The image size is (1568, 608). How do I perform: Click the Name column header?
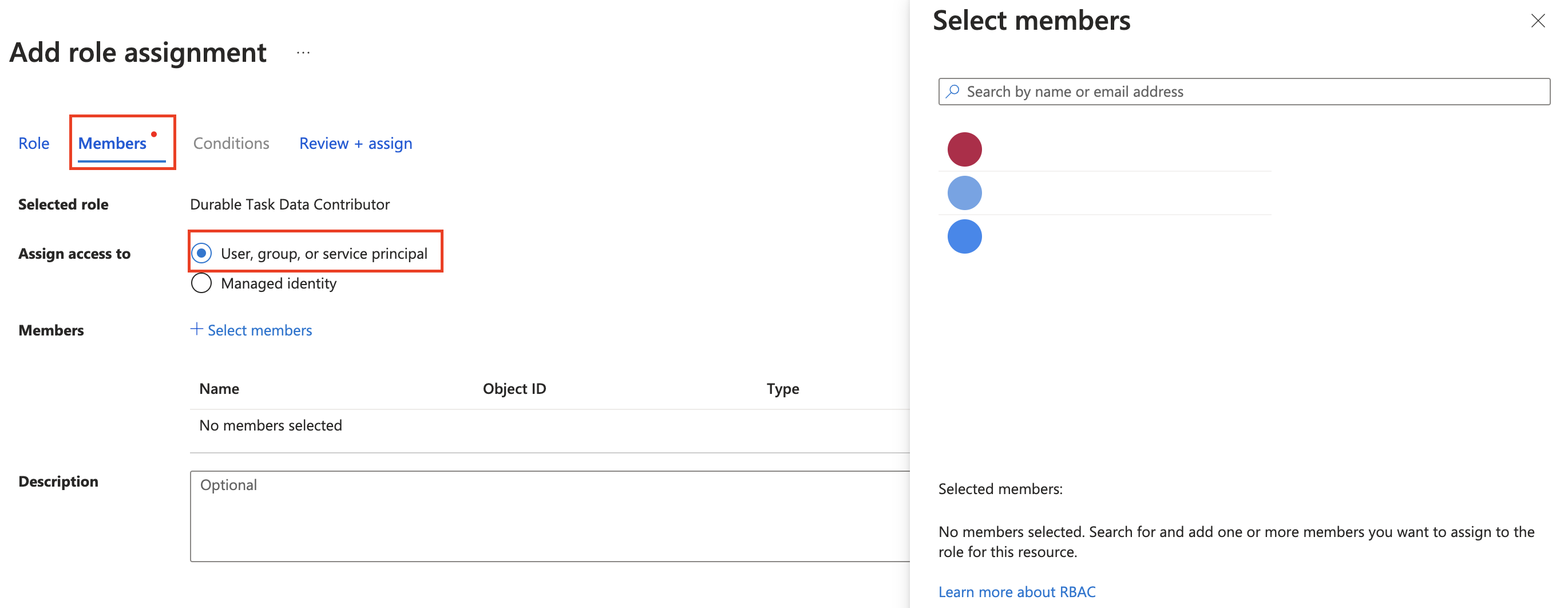click(219, 389)
